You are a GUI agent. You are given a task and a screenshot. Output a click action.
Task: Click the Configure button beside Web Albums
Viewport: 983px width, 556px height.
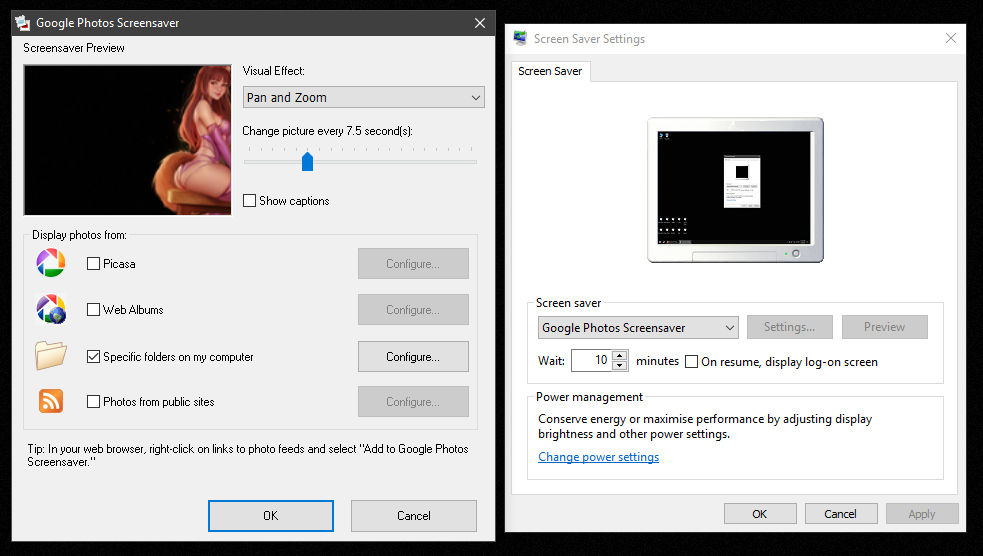coord(413,310)
